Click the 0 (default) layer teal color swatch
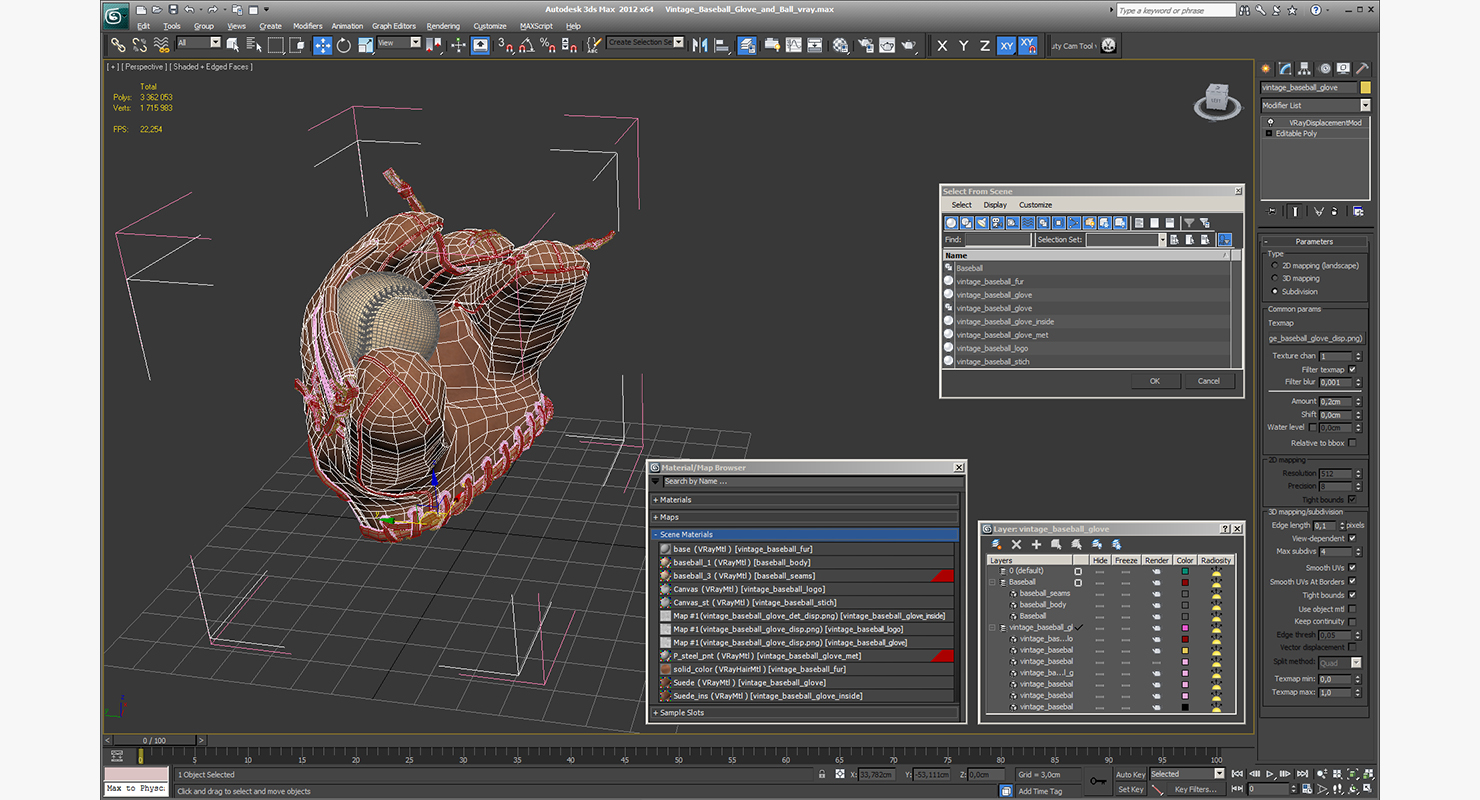This screenshot has height=800, width=1480. pyautogui.click(x=1185, y=571)
